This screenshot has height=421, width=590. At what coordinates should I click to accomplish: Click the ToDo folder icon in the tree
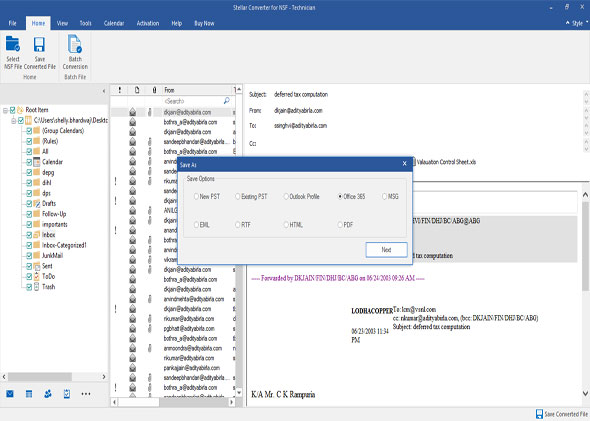pos(36,276)
